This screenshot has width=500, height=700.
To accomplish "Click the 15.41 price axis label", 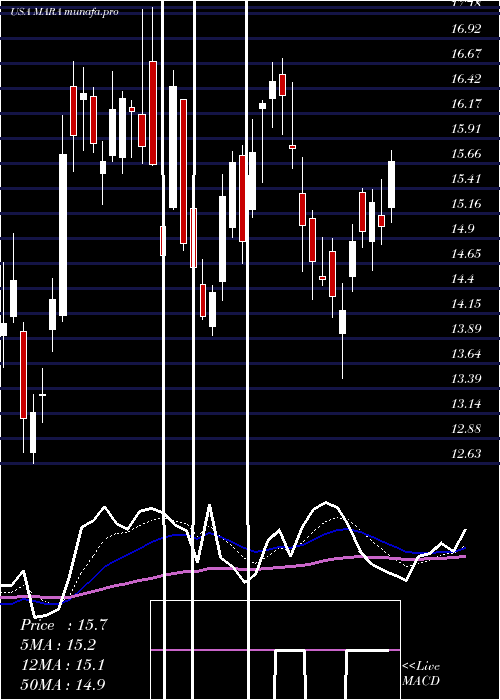I will tap(466, 179).
